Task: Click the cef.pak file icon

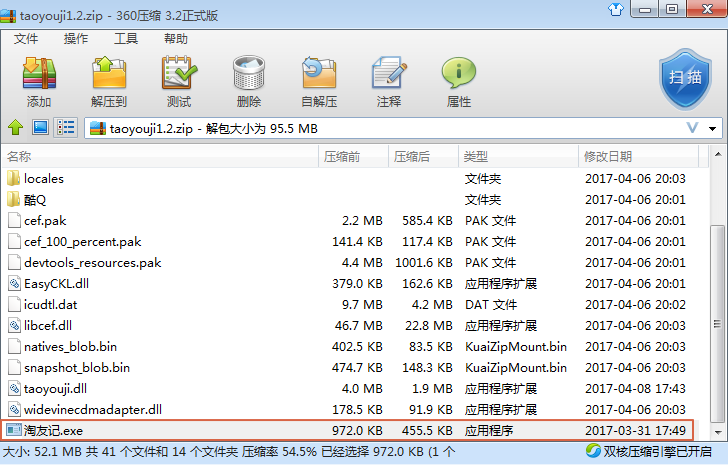Action: 14,220
